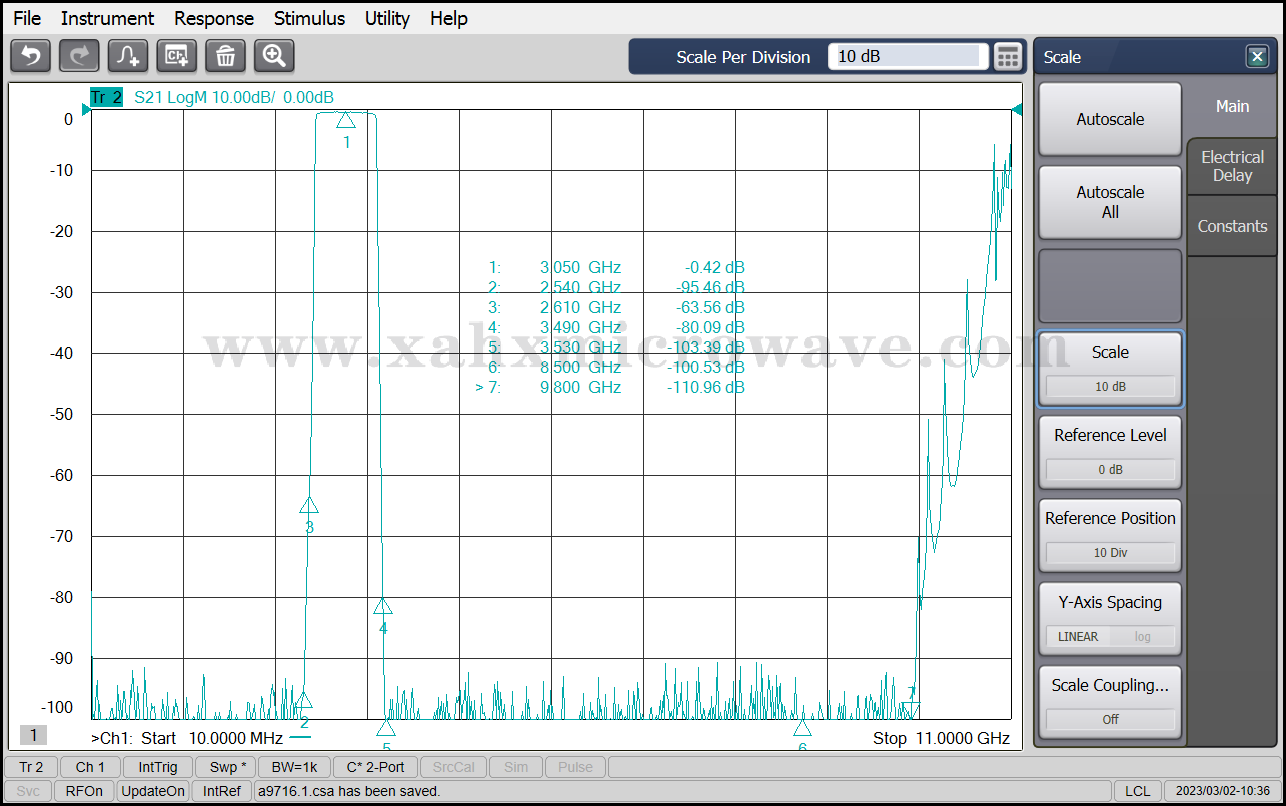The image size is (1286, 806).
Task: Open the Utility menu
Action: pyautogui.click(x=387, y=18)
